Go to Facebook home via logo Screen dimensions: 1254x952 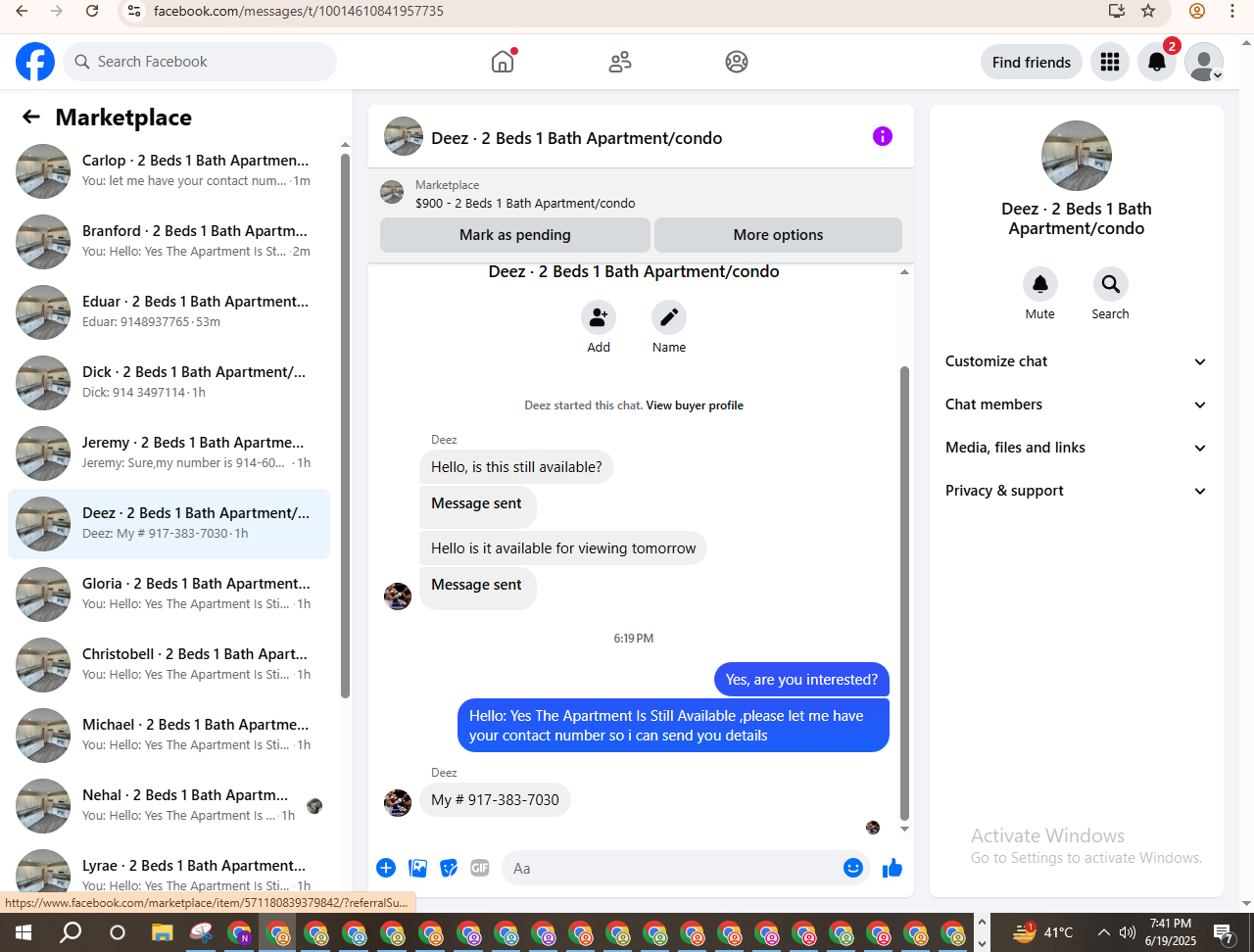pos(35,62)
